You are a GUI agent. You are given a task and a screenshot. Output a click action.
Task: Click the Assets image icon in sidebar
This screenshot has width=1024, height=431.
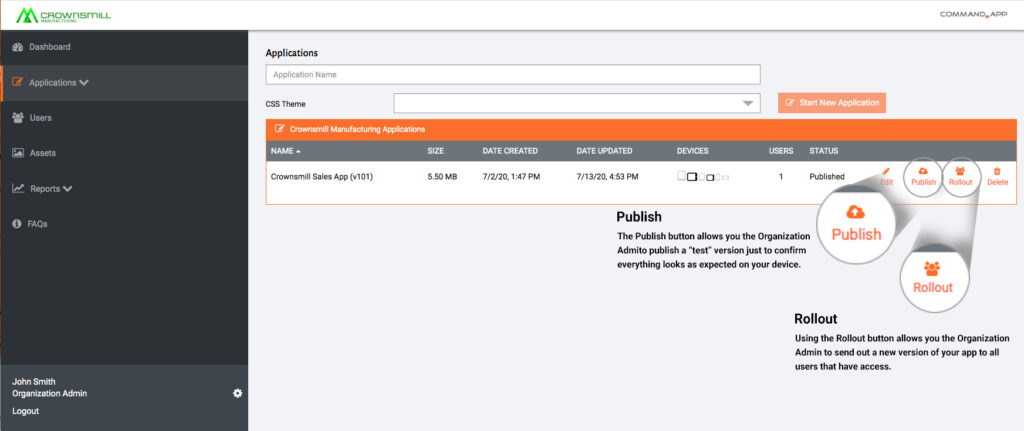coord(18,153)
